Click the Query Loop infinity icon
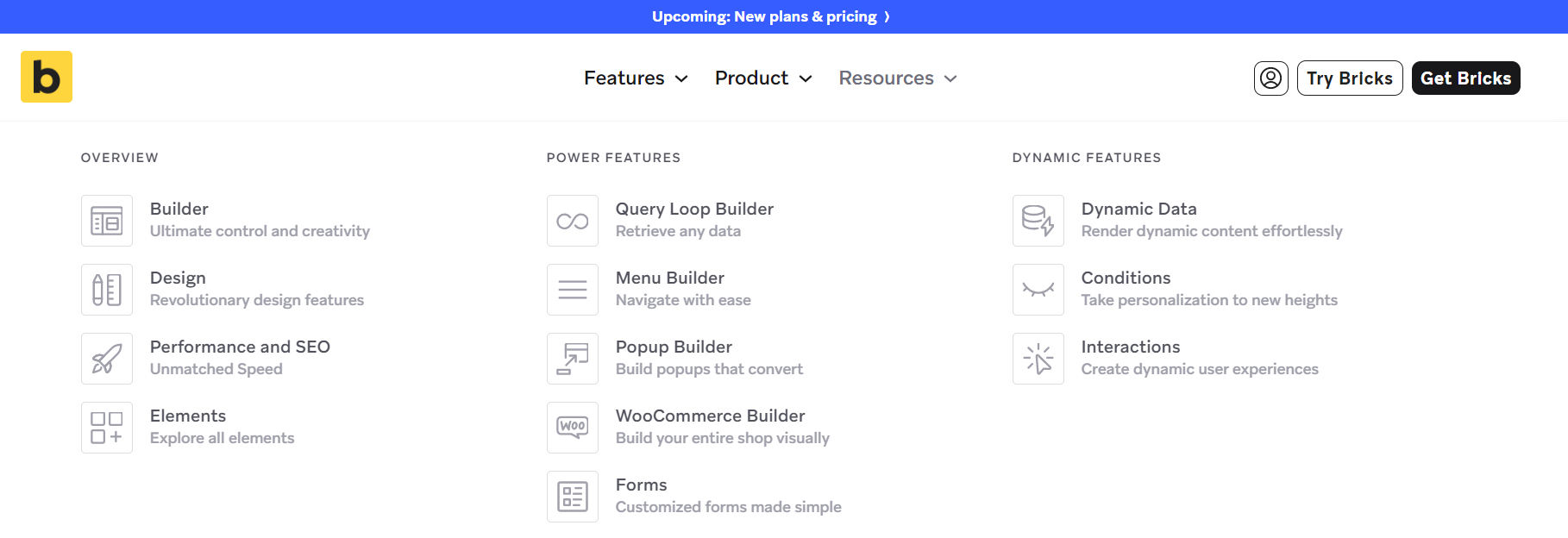The image size is (1568, 538). coord(573,221)
